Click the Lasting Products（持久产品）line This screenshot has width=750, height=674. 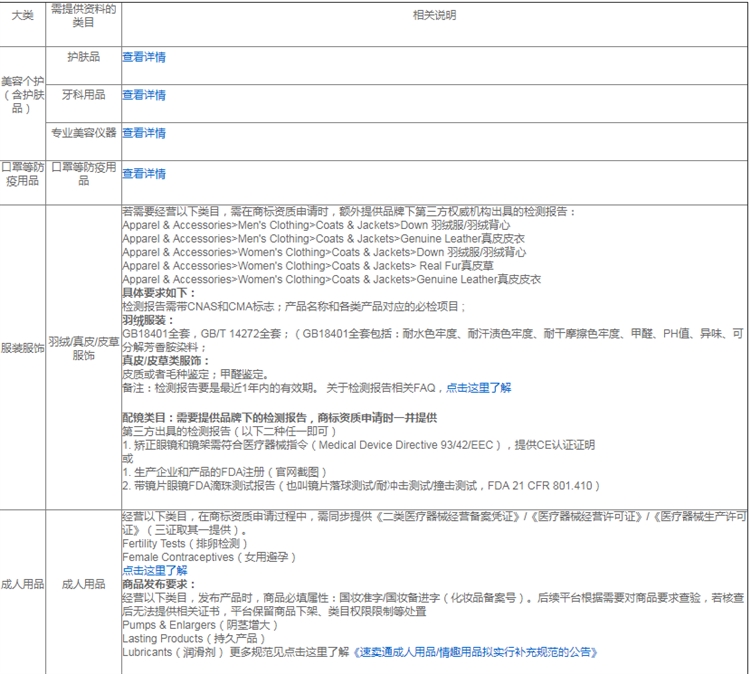pos(194,638)
